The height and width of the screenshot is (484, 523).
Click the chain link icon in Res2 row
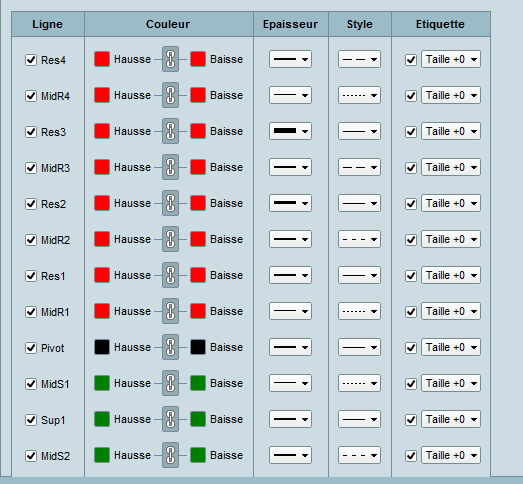(x=170, y=203)
